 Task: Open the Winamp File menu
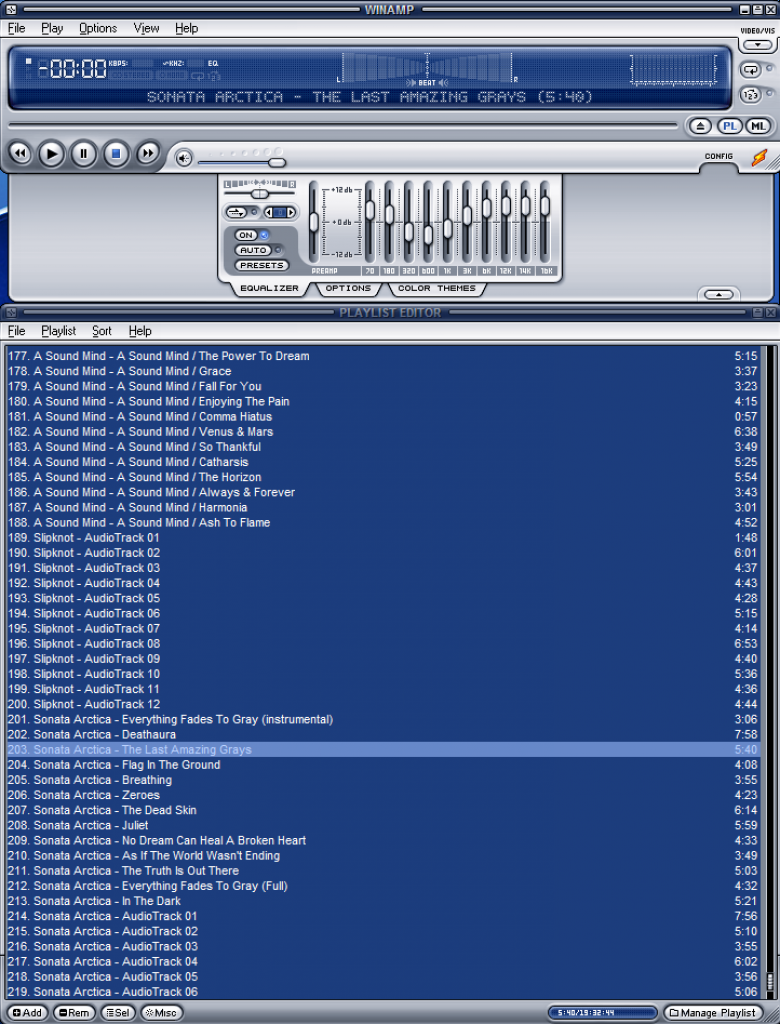[16, 28]
